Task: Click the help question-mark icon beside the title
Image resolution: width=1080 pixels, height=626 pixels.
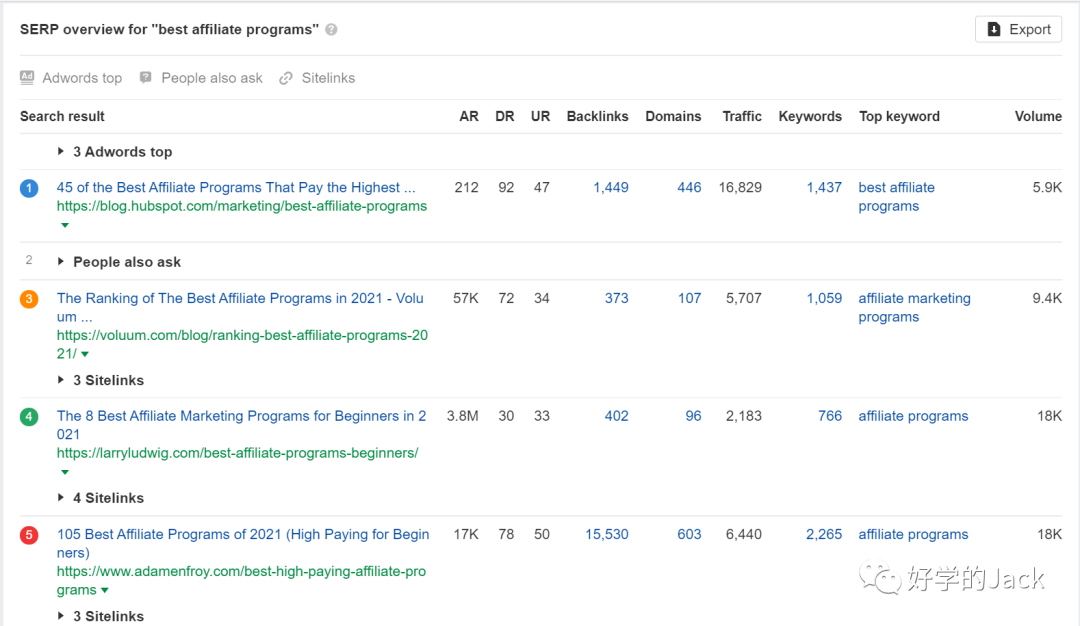Action: tap(333, 29)
